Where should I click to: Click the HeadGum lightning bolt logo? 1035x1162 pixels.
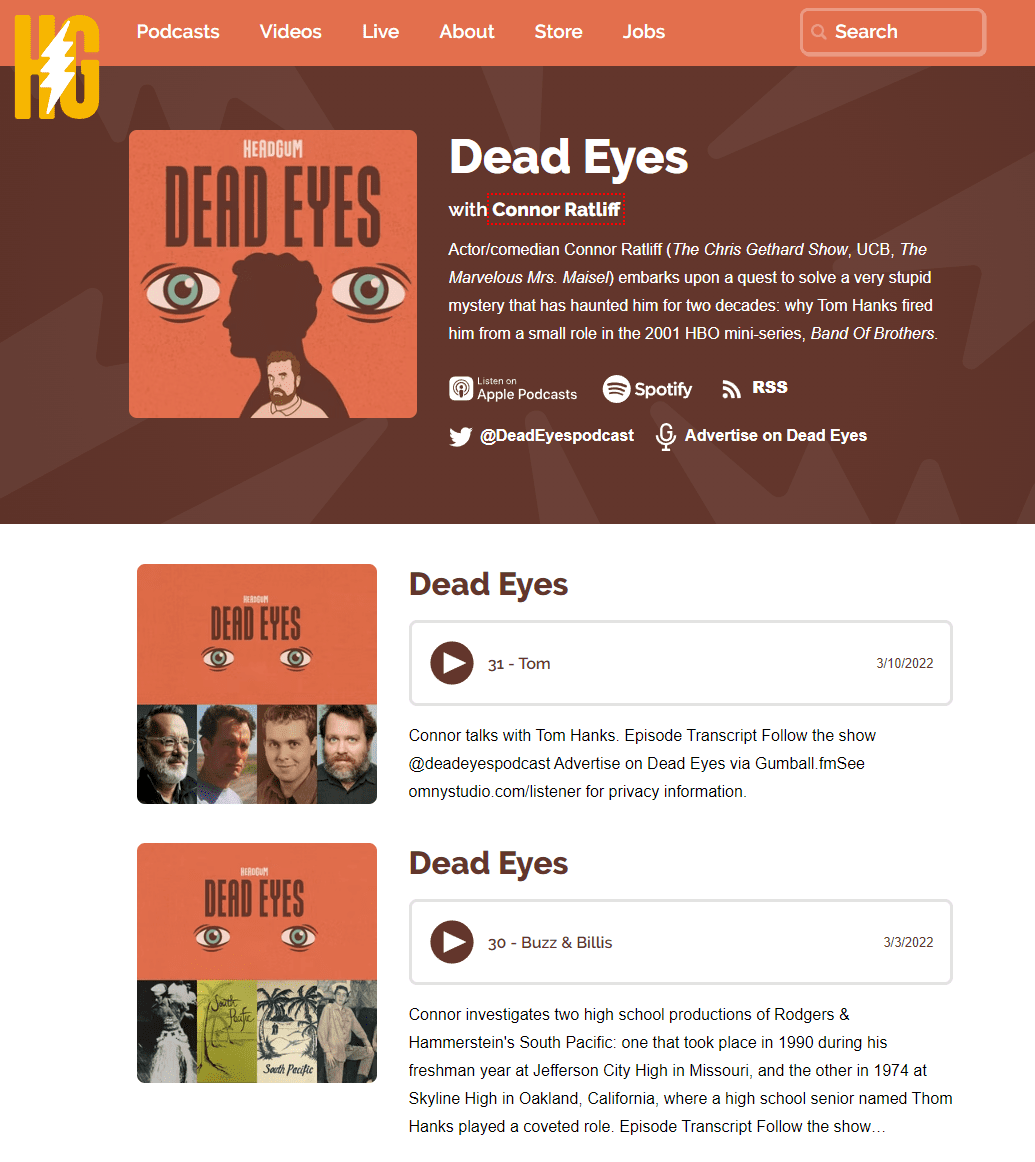(x=57, y=67)
